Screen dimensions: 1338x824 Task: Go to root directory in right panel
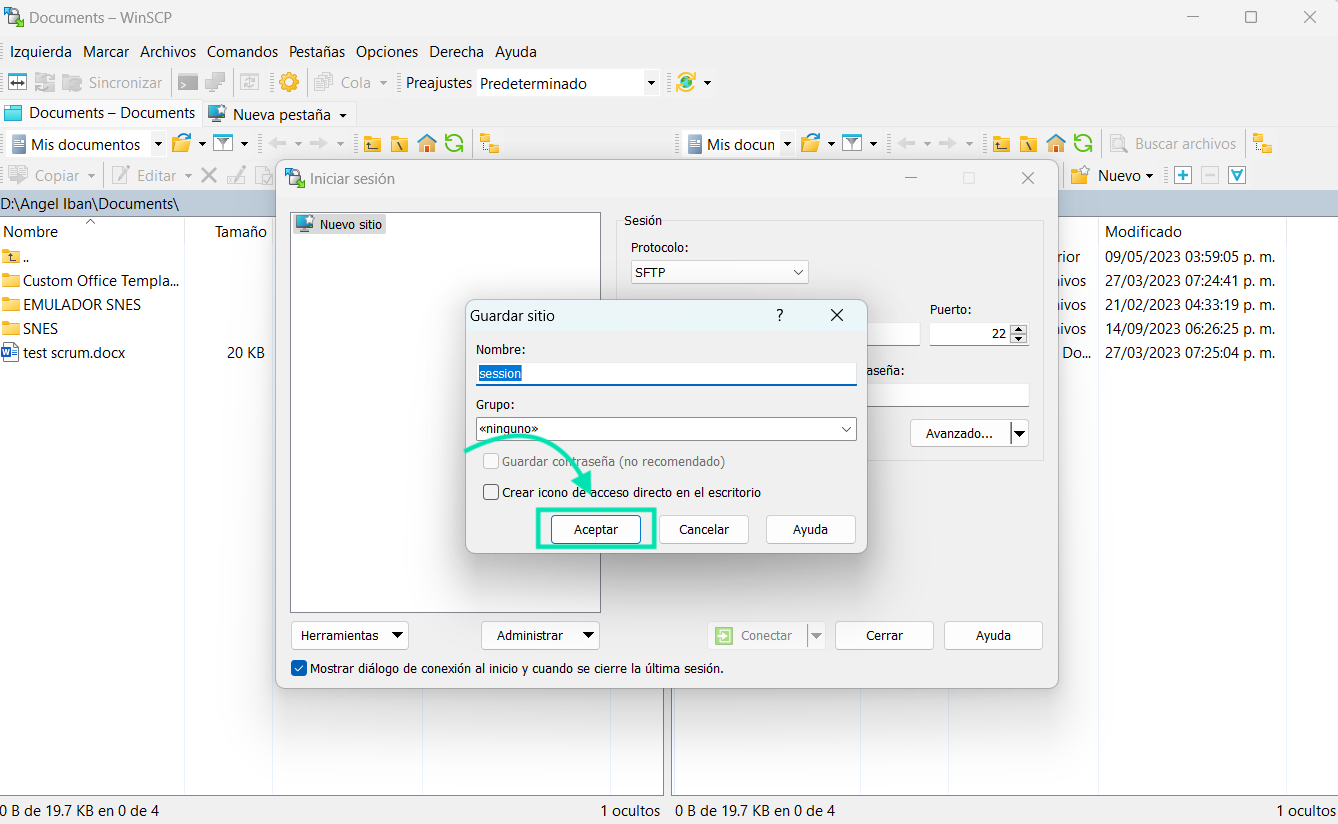(1028, 144)
